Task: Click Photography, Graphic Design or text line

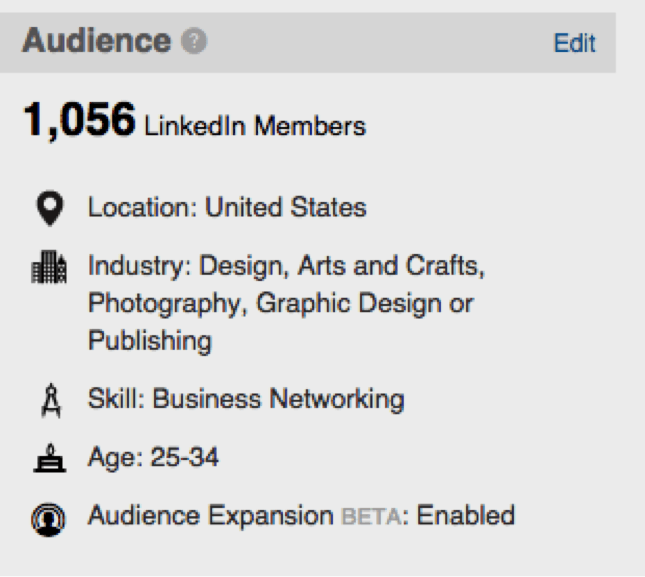Action: pyautogui.click(x=281, y=304)
